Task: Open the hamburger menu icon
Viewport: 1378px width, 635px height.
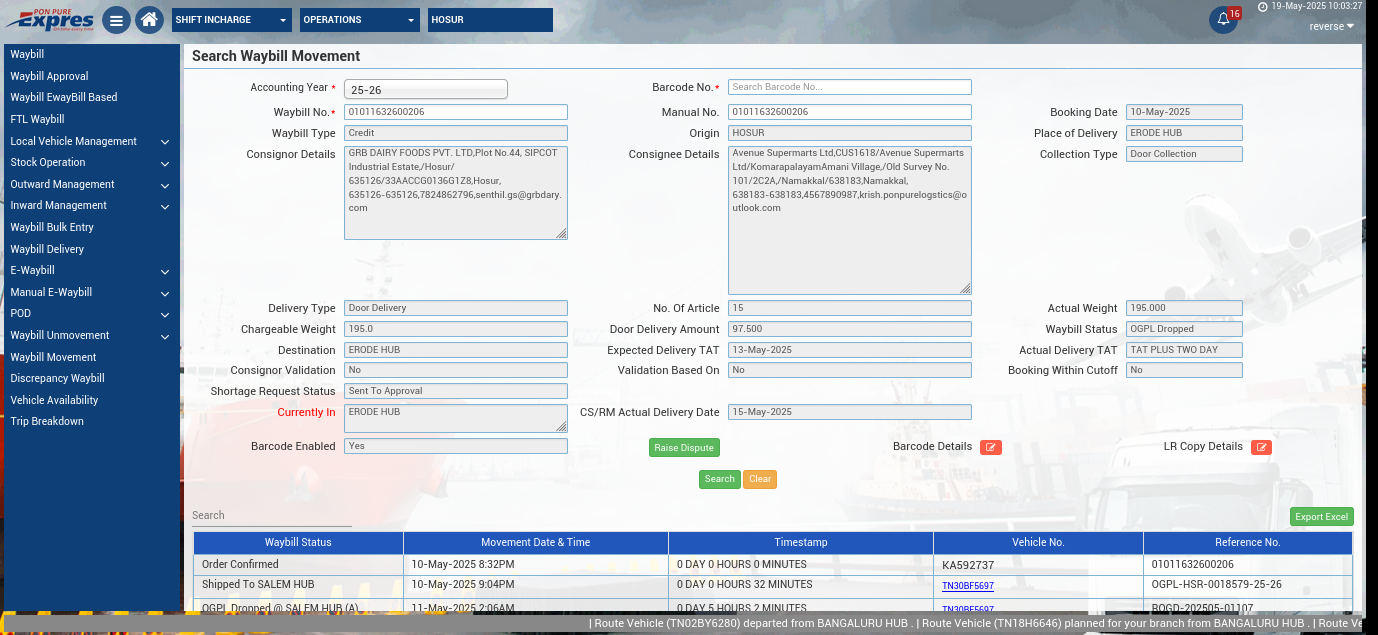Action: [116, 20]
